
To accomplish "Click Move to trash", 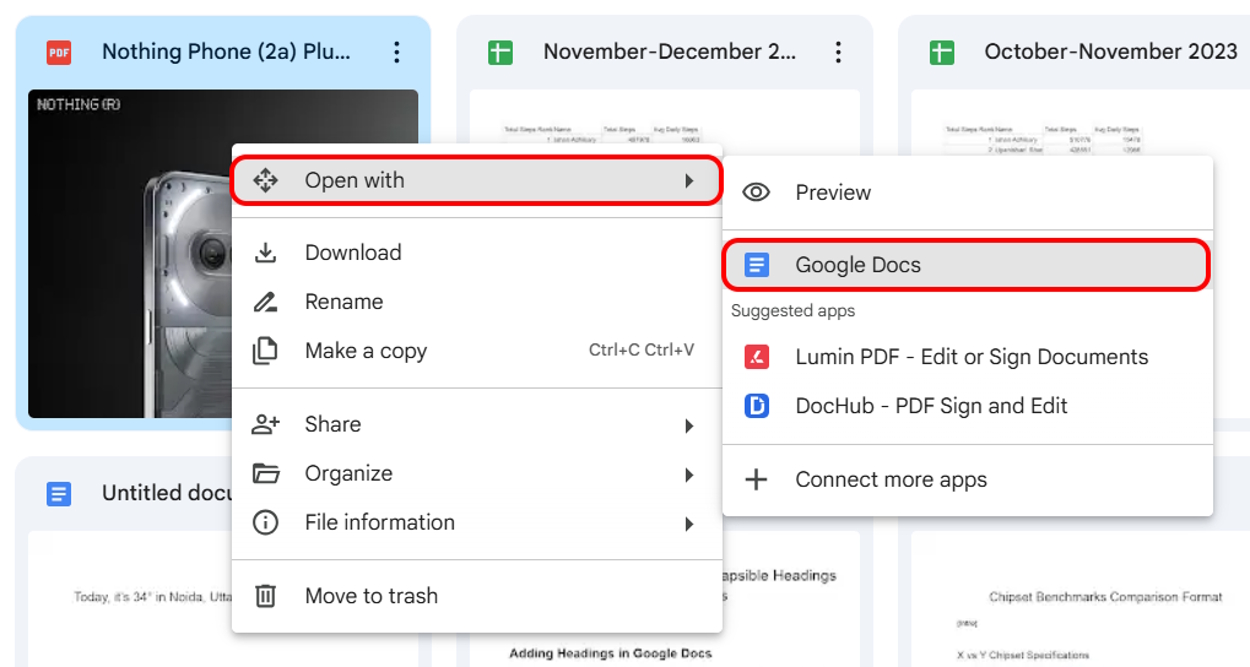I will tap(370, 596).
